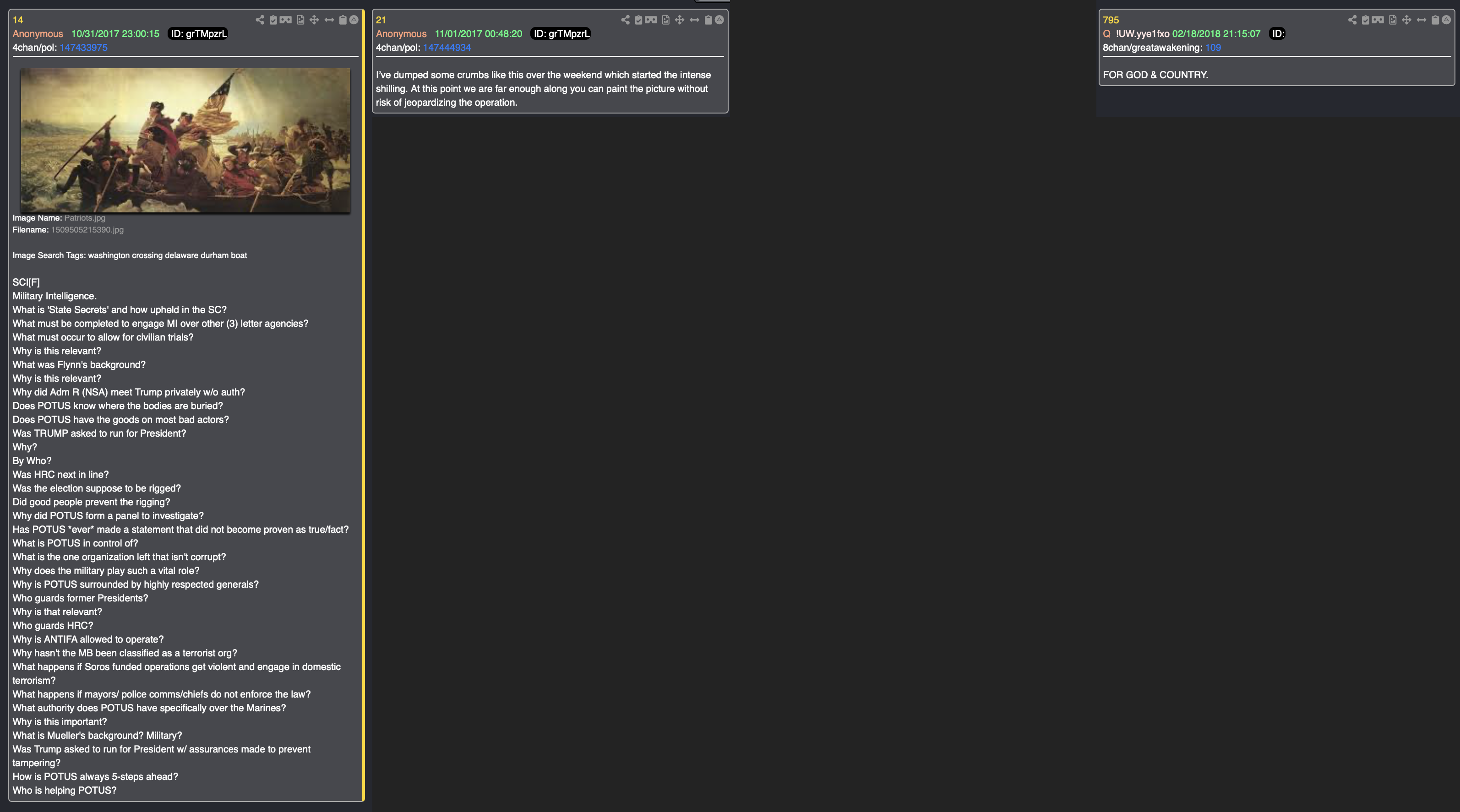Image resolution: width=1460 pixels, height=812 pixels.
Task: Click the share icon on post 14
Action: pos(260,20)
